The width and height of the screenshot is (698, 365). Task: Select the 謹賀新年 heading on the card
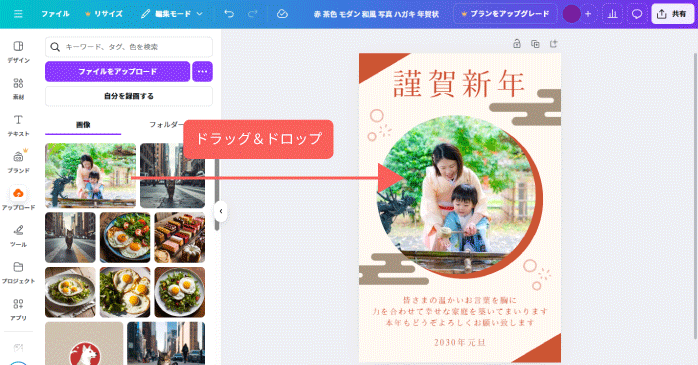coord(459,83)
